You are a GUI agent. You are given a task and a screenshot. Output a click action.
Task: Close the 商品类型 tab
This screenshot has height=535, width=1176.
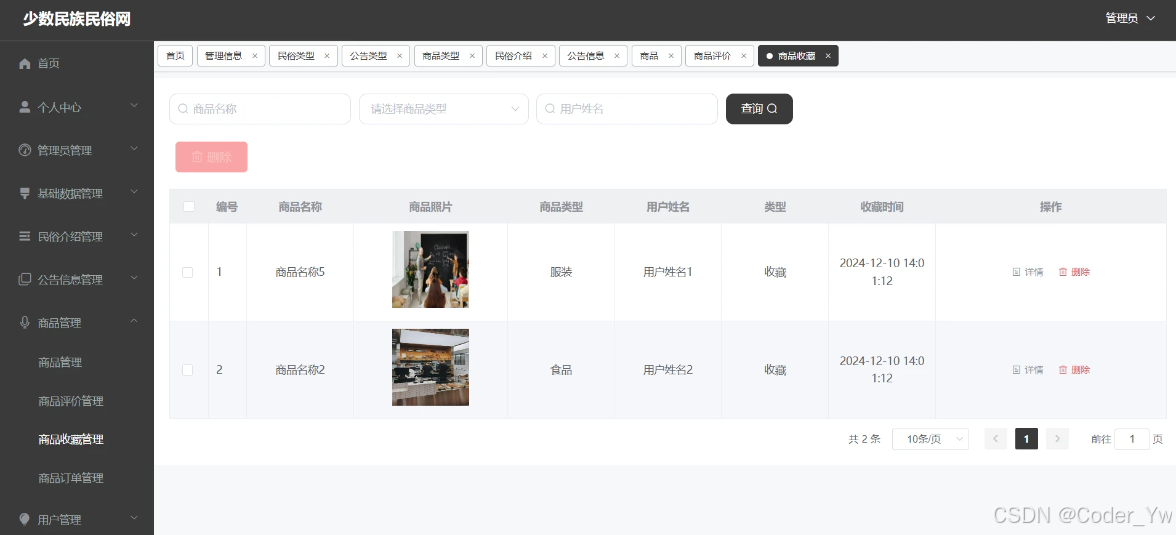pos(472,56)
